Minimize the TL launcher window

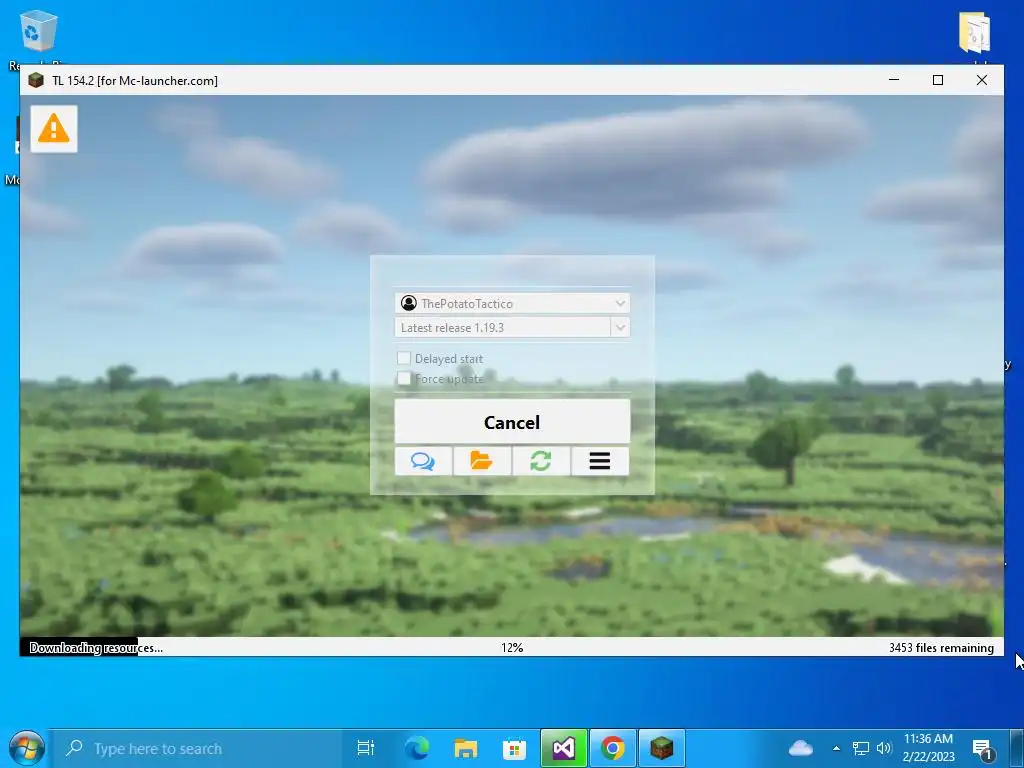pyautogui.click(x=894, y=80)
